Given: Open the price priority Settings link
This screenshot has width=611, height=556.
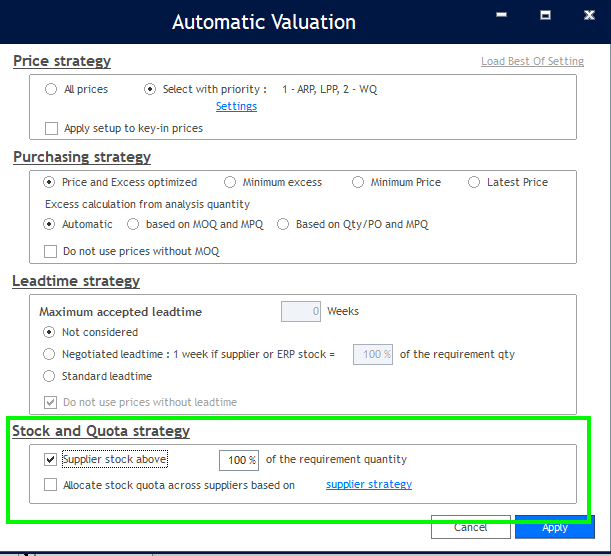Looking at the screenshot, I should [x=236, y=106].
